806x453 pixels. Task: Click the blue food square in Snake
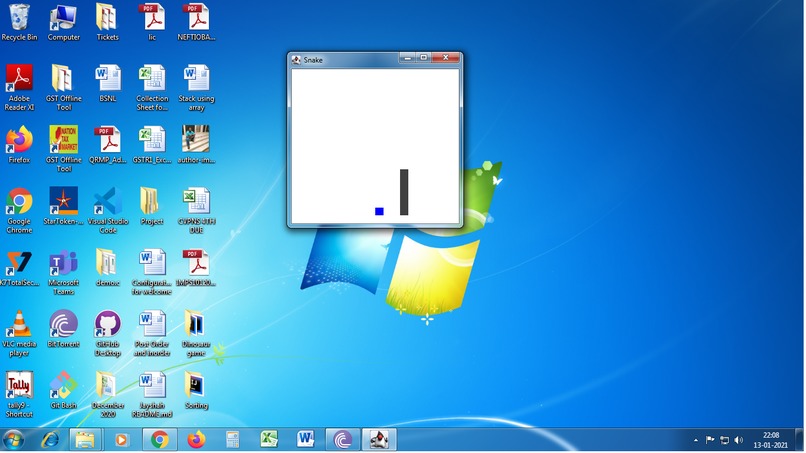tap(379, 211)
